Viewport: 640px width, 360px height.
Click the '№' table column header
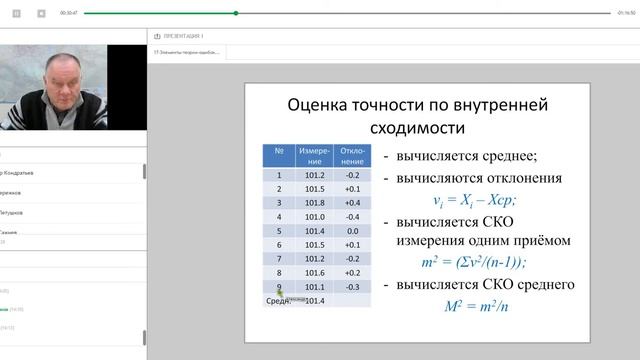click(279, 156)
